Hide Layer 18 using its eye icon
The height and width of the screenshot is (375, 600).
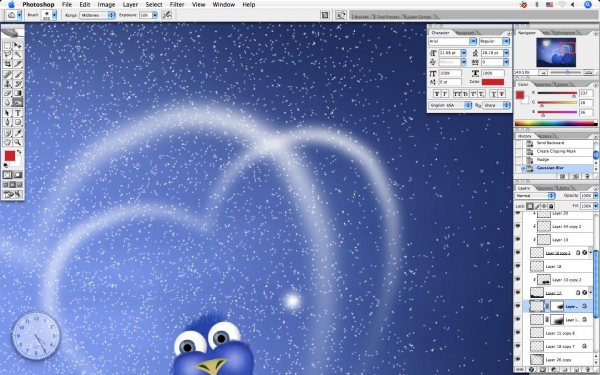click(518, 266)
